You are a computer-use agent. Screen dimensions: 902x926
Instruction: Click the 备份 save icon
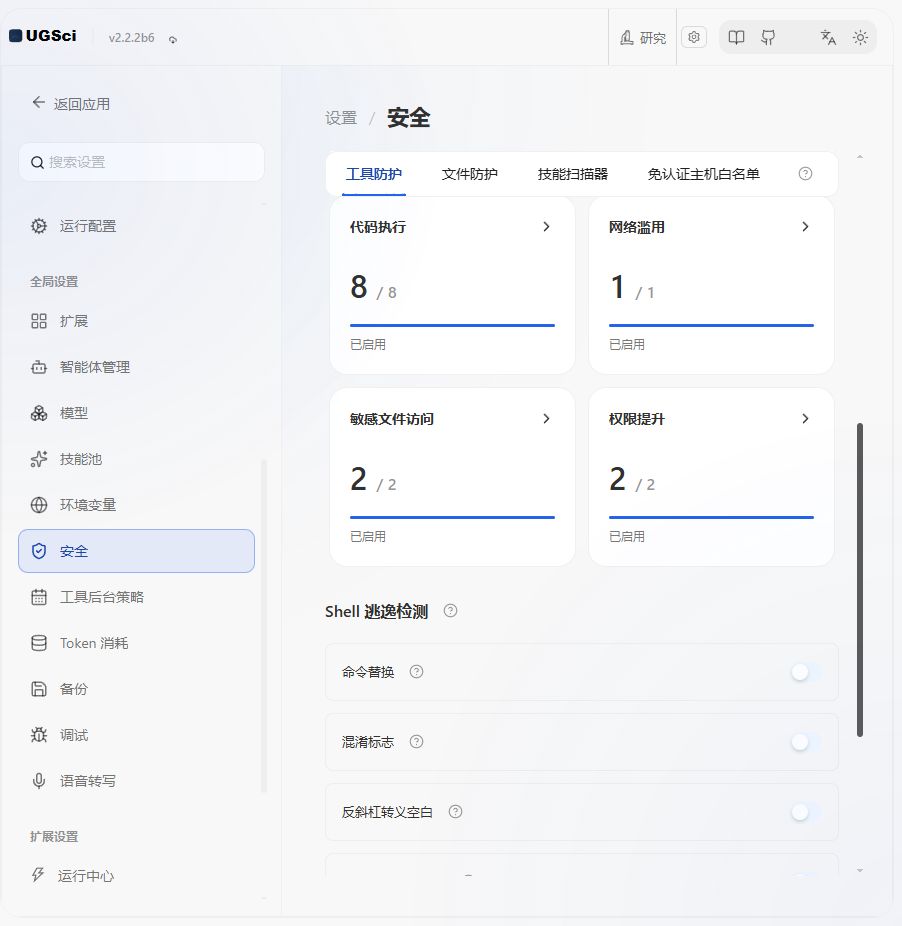(39, 689)
